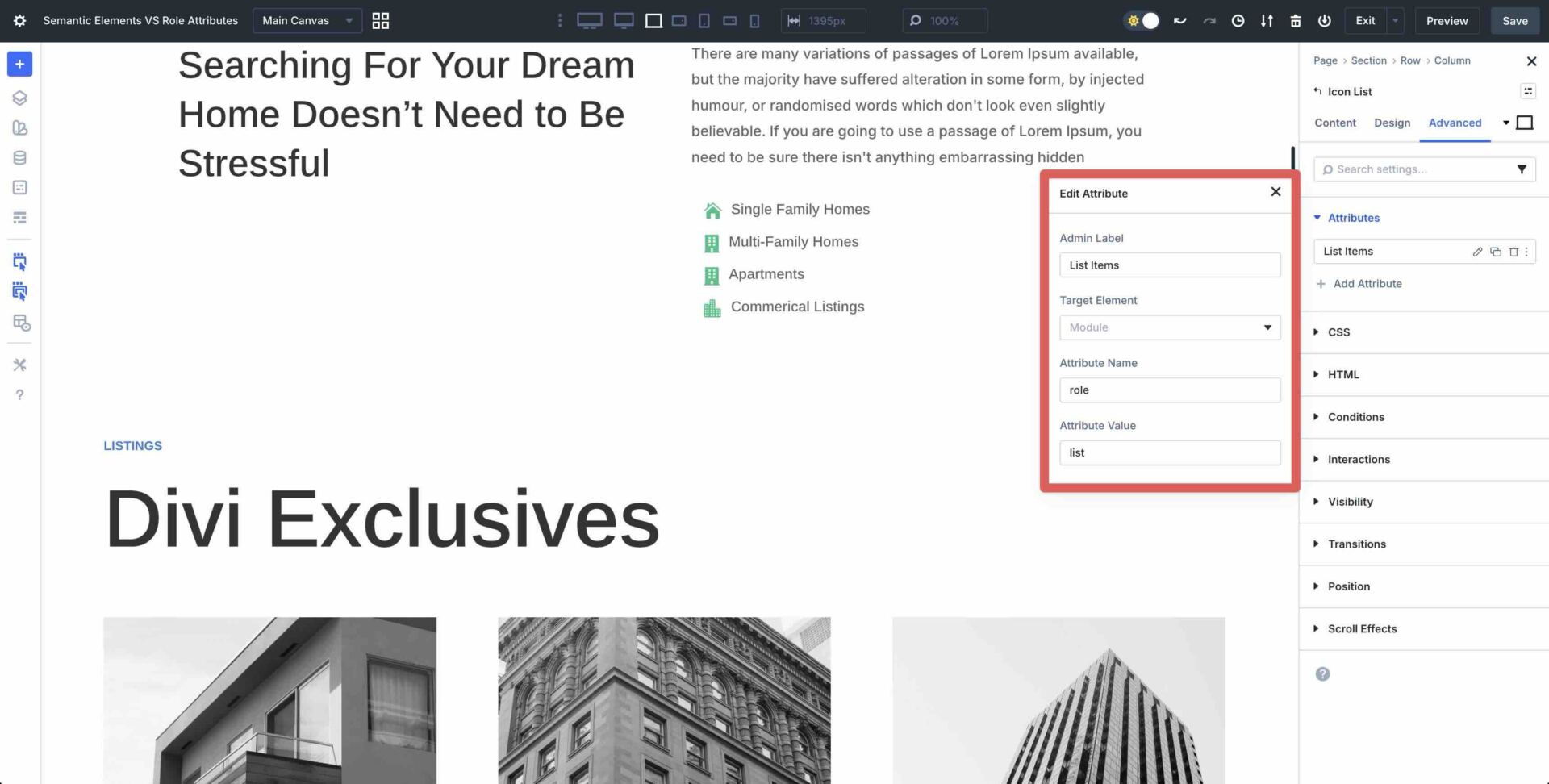Switch to the Design tab
The image size is (1549, 784).
(x=1392, y=123)
